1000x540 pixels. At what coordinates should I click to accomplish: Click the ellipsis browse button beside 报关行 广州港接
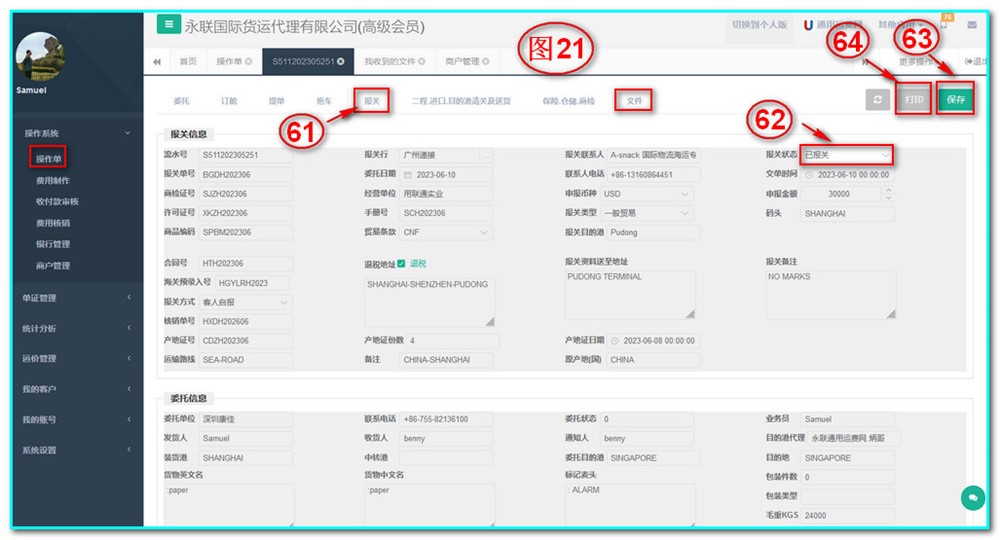coord(487,155)
